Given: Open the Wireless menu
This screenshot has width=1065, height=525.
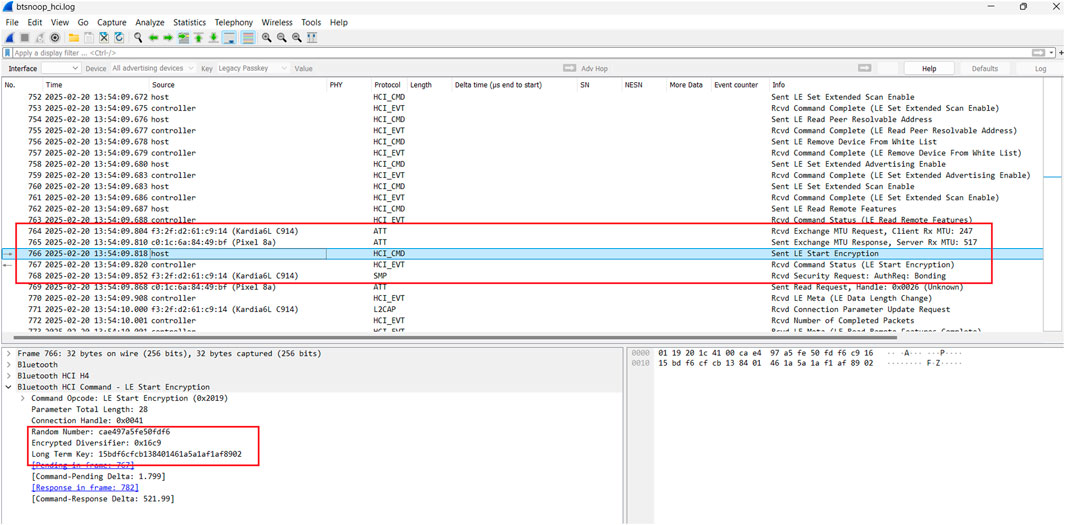Looking at the screenshot, I should pyautogui.click(x=277, y=22).
